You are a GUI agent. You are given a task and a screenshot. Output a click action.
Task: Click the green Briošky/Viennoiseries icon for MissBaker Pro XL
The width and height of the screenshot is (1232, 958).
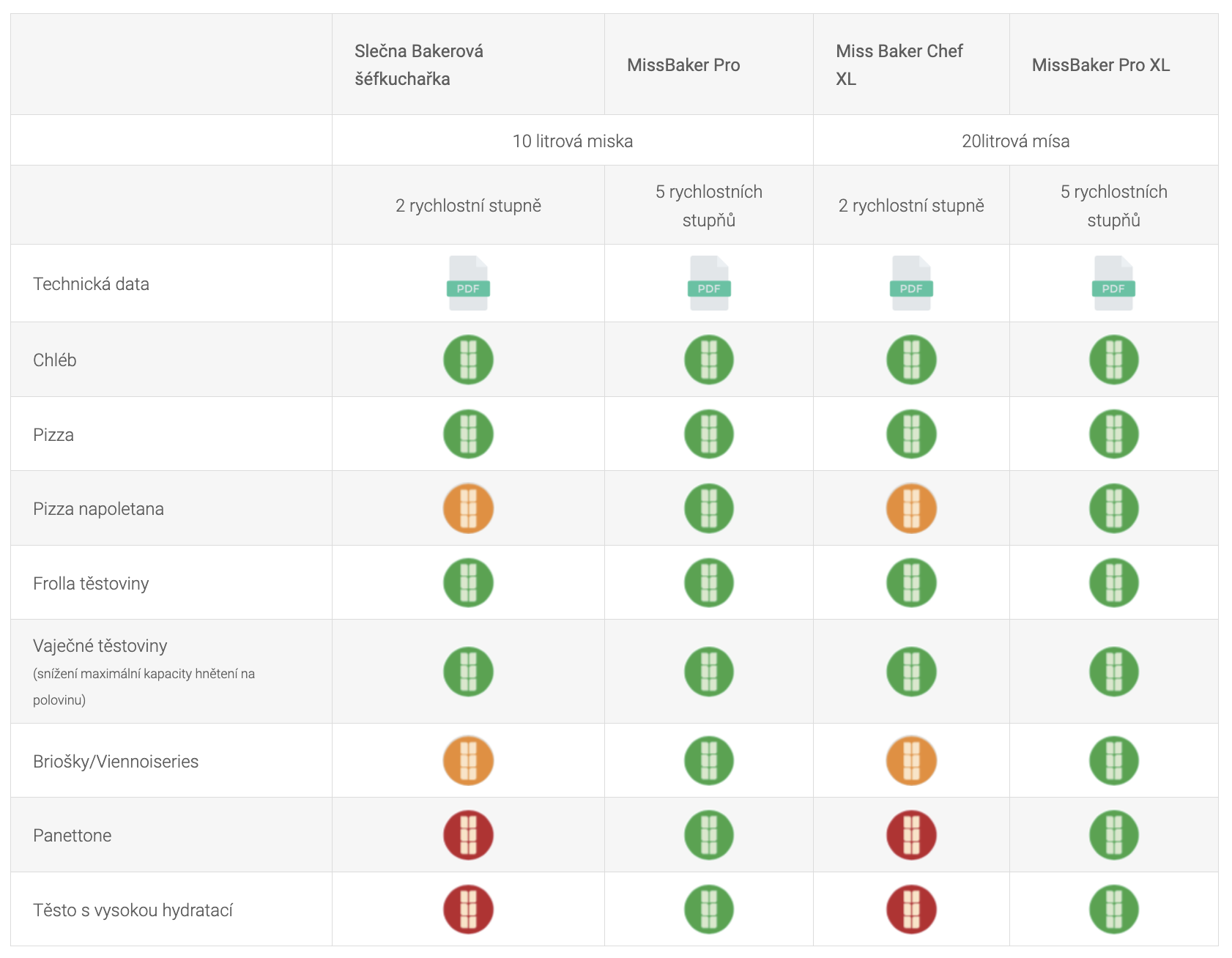pos(1113,760)
